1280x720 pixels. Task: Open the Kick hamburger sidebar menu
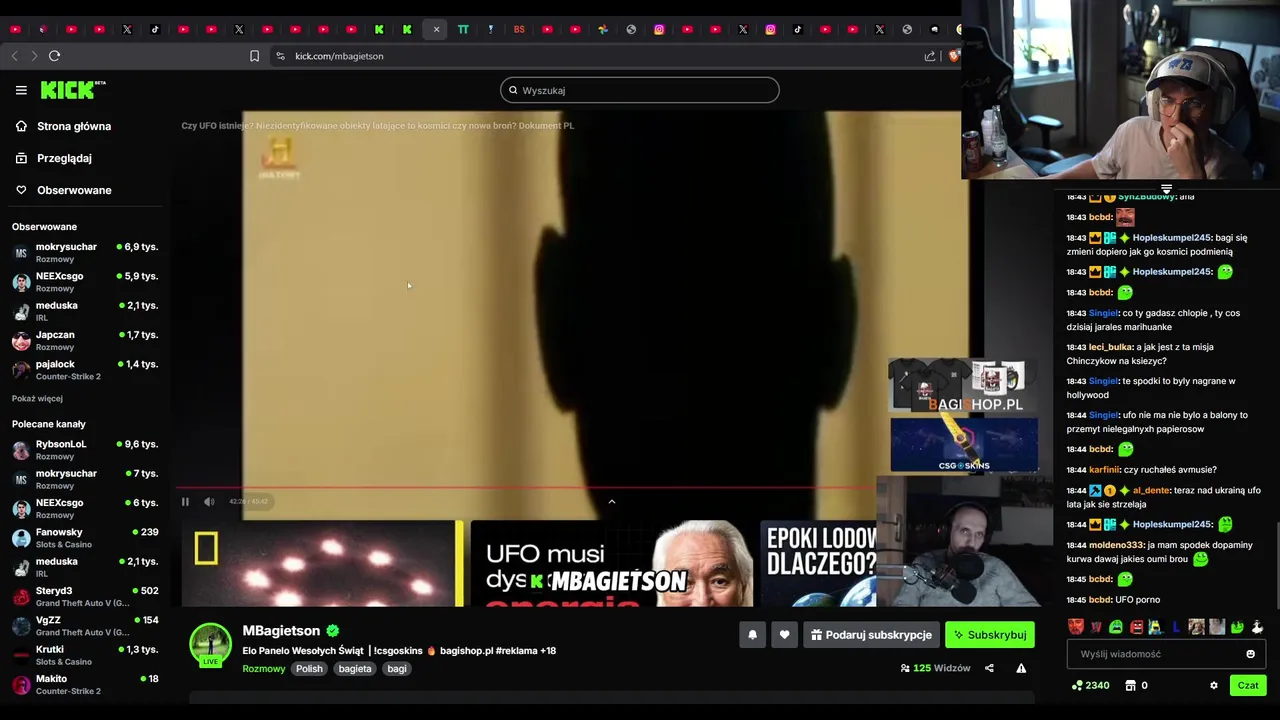21,90
